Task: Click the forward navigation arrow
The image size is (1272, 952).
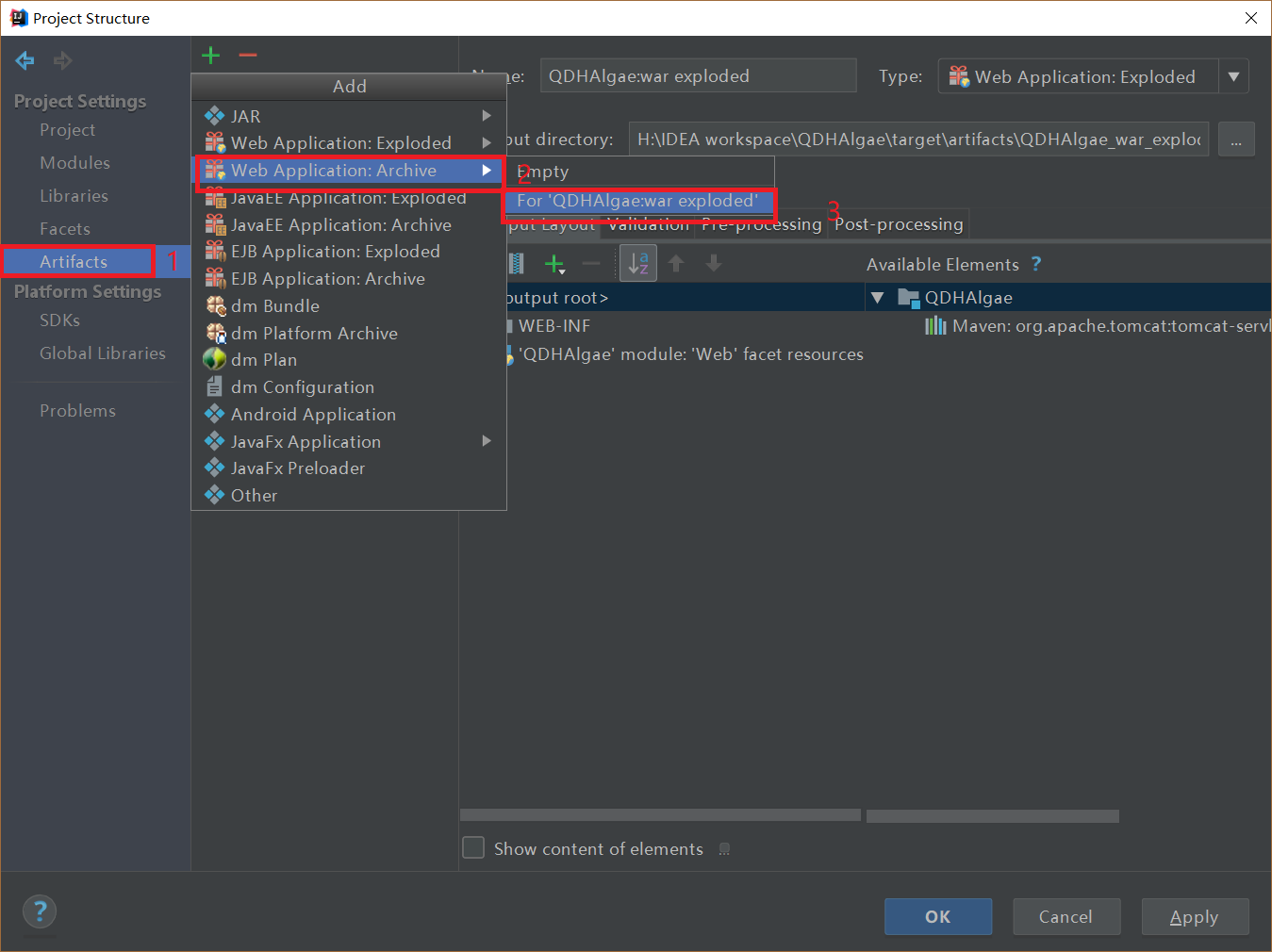Action: (x=63, y=61)
